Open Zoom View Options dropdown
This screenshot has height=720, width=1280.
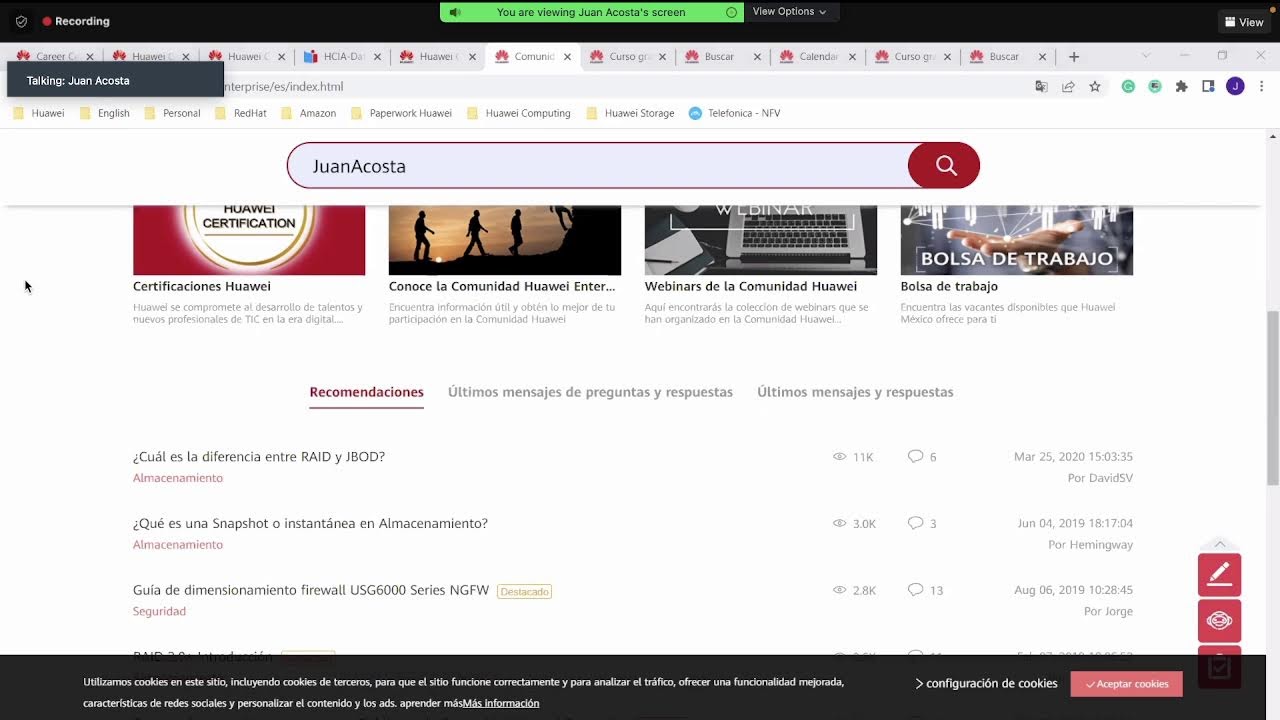pyautogui.click(x=789, y=12)
